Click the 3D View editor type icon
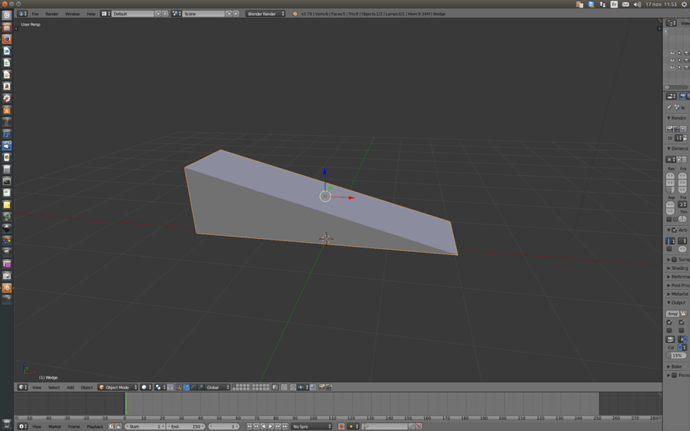690x431 pixels. (x=22, y=387)
